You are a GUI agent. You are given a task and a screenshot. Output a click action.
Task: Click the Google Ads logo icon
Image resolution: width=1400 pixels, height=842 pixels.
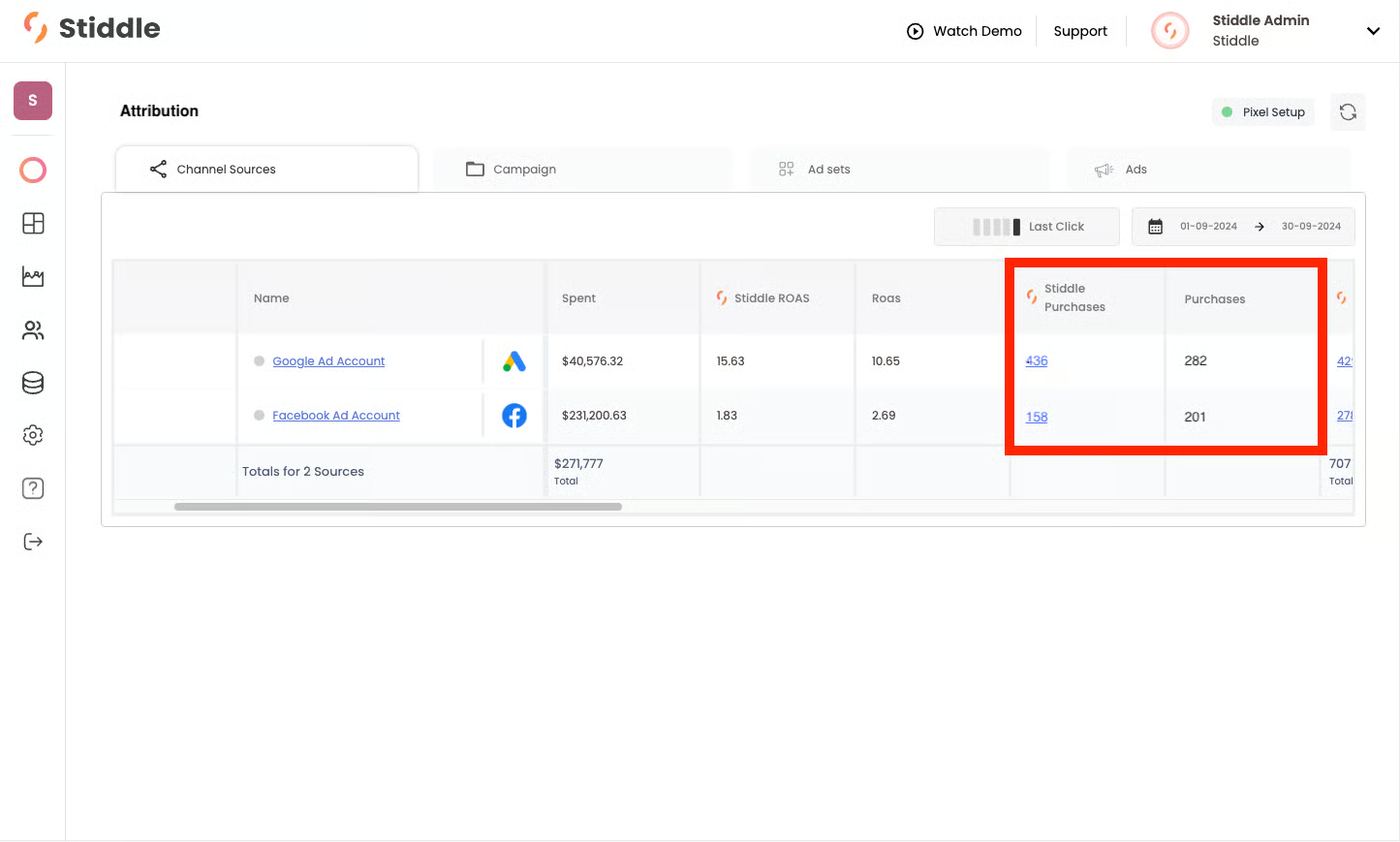tap(514, 361)
